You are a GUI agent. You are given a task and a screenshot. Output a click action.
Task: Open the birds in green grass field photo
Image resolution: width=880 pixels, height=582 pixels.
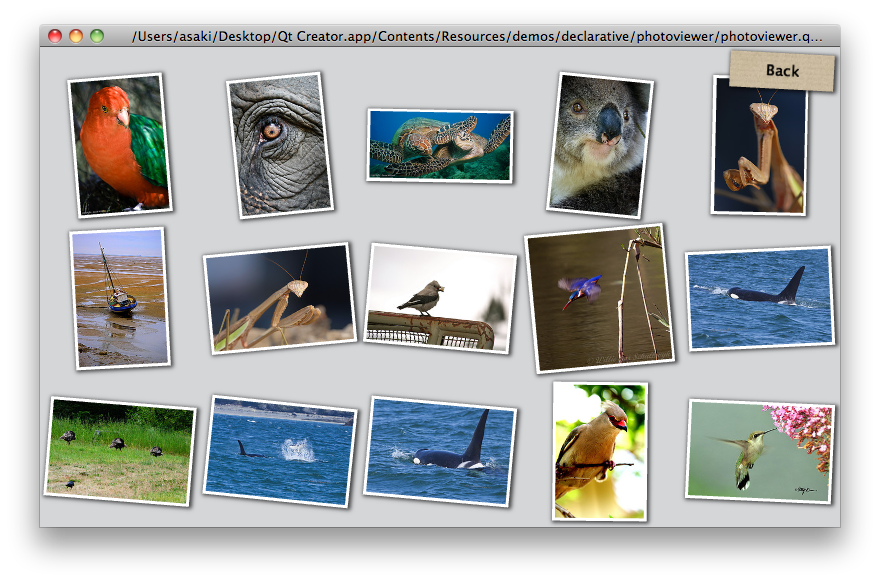click(x=120, y=450)
